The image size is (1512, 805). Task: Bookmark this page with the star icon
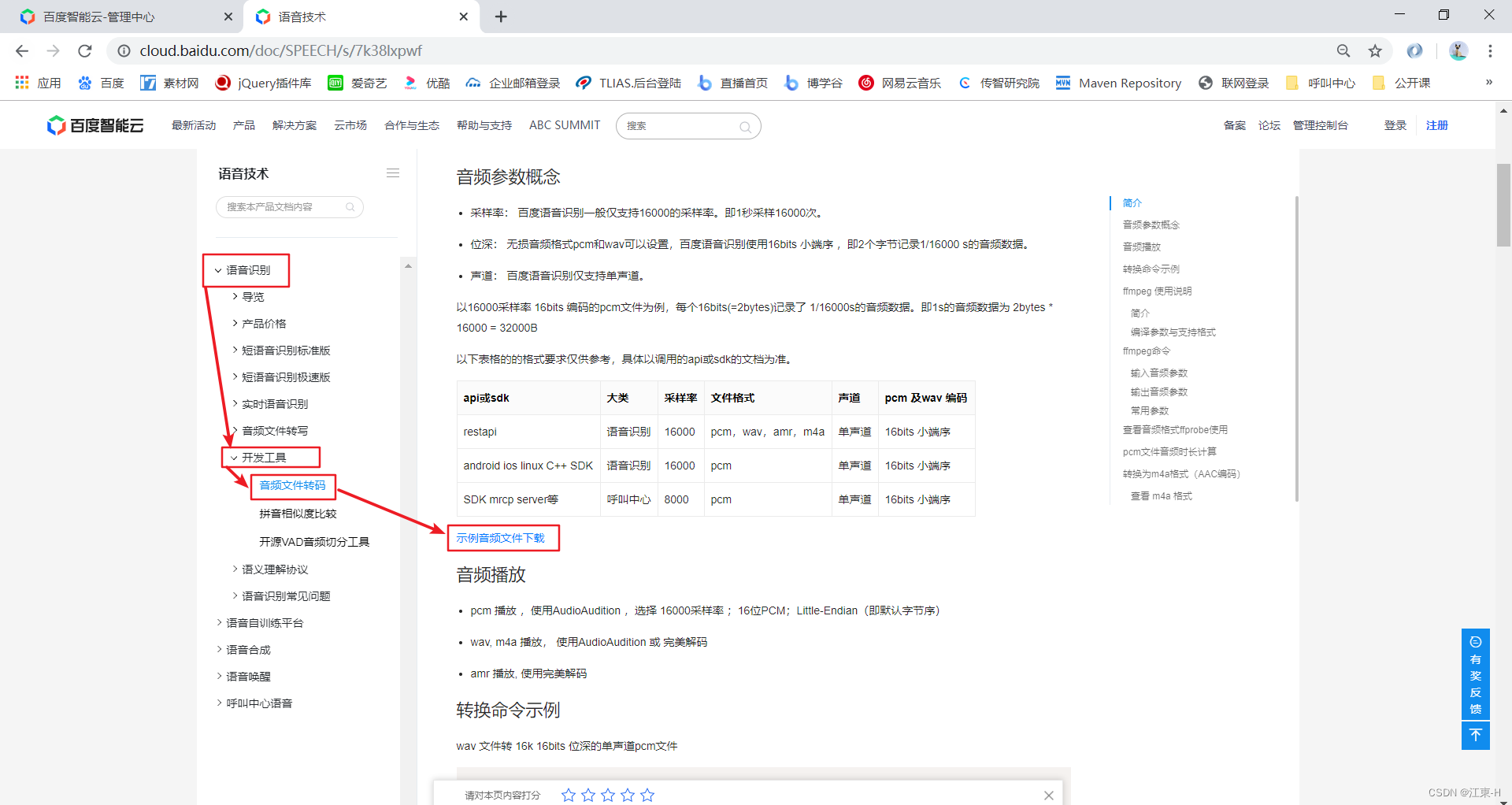point(1375,51)
